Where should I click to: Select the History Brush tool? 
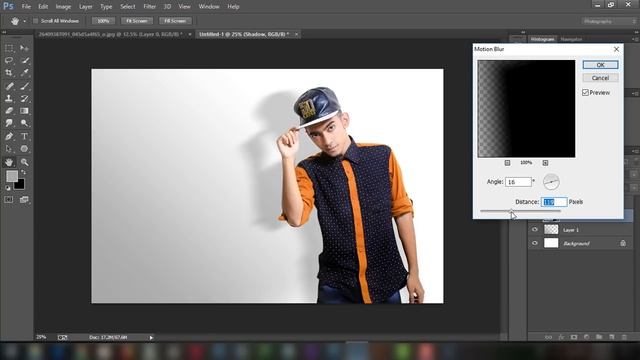click(24, 98)
